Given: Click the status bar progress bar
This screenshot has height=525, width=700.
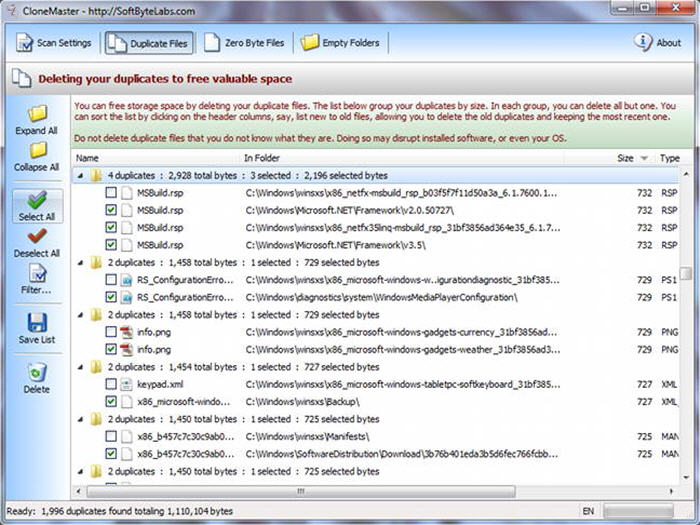Looking at the screenshot, I should tap(638, 511).
